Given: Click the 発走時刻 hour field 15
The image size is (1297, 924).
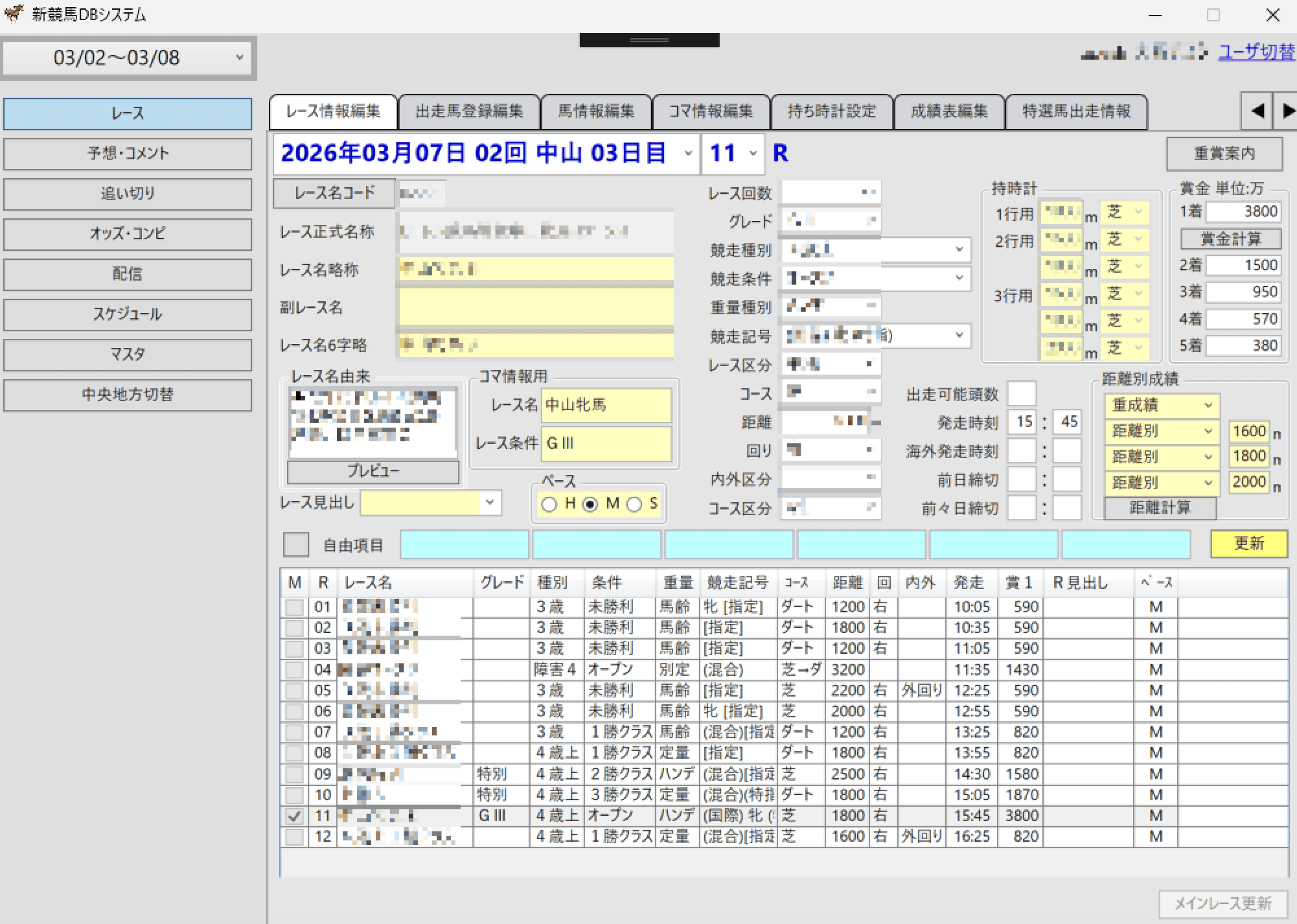Looking at the screenshot, I should pyautogui.click(x=1022, y=422).
